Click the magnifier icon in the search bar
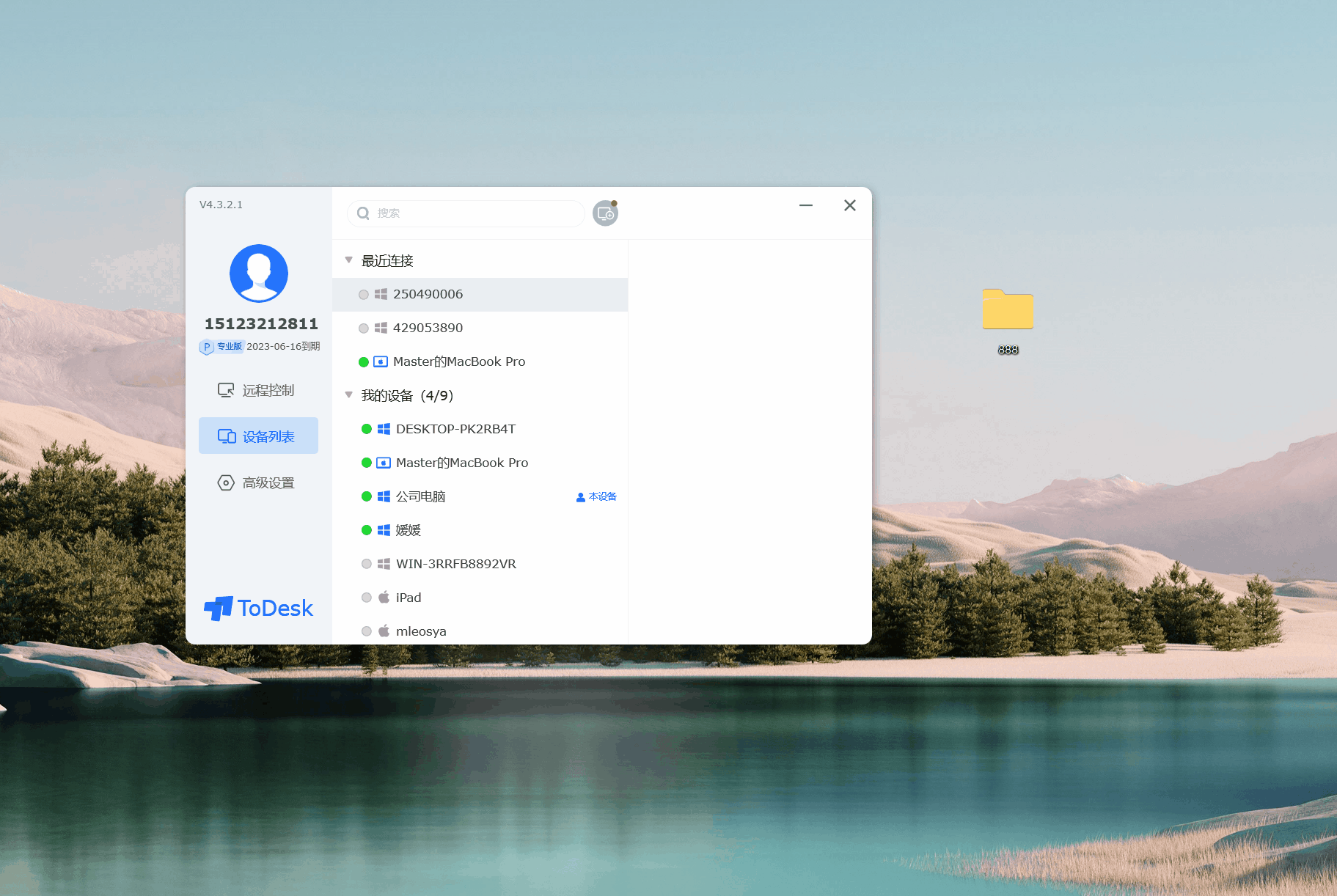Viewport: 1337px width, 896px height. tap(363, 213)
